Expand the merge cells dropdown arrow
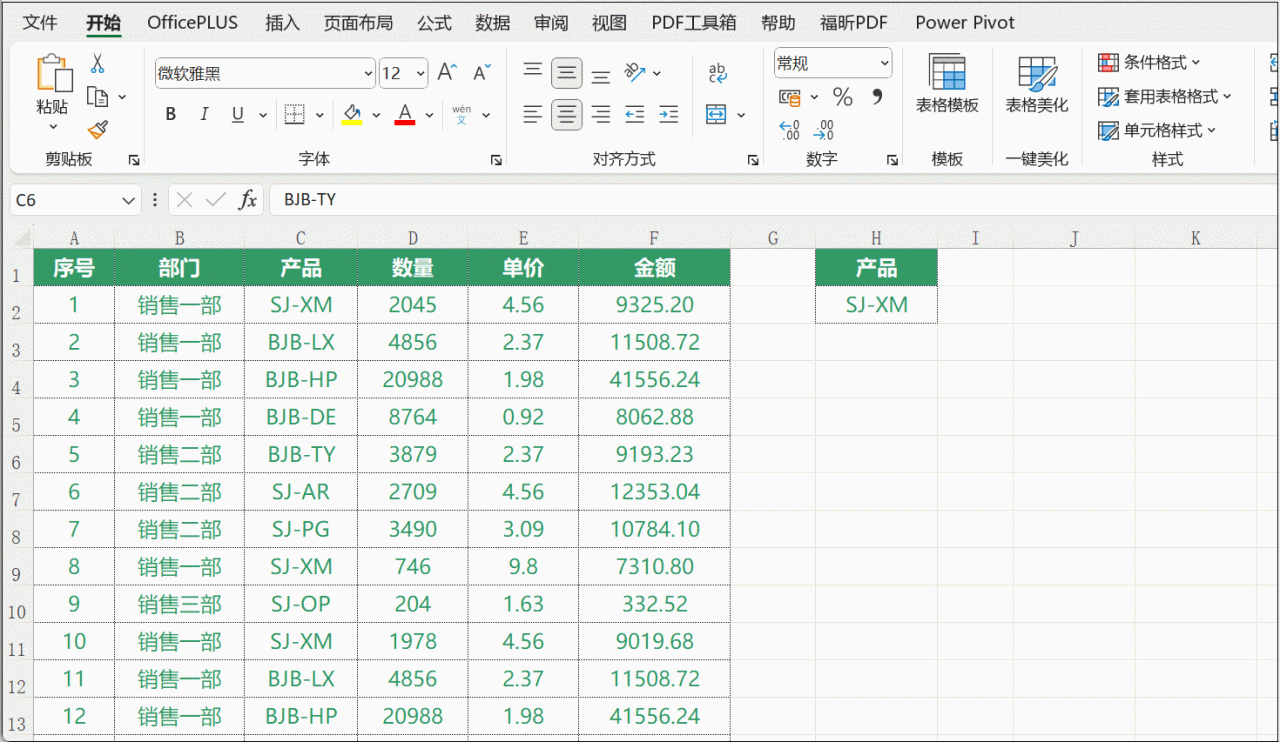 (741, 115)
